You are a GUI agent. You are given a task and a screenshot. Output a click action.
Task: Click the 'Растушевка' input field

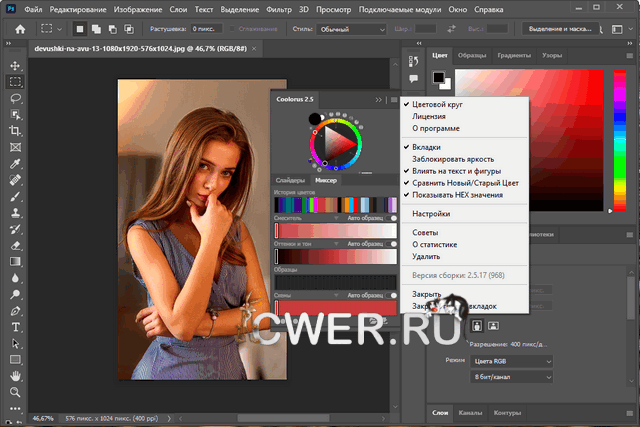click(x=208, y=29)
